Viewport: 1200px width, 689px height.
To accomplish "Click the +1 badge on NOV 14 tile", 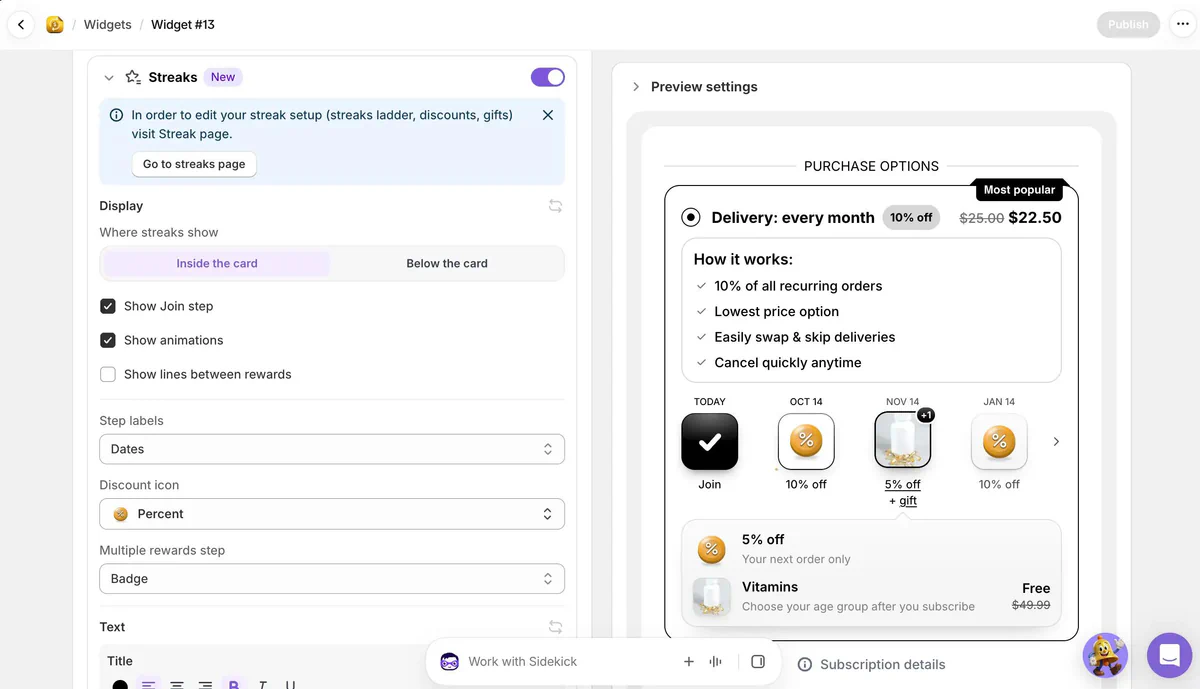I will pos(926,415).
